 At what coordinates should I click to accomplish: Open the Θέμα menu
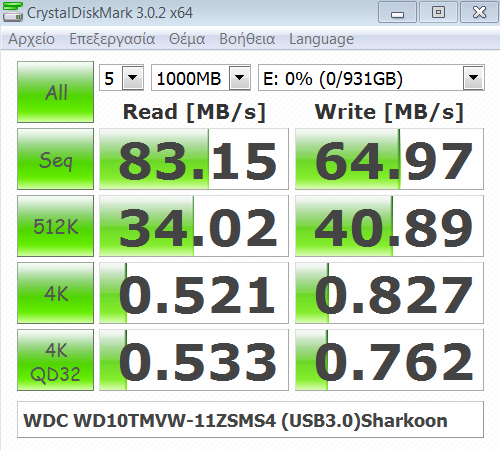click(x=187, y=39)
